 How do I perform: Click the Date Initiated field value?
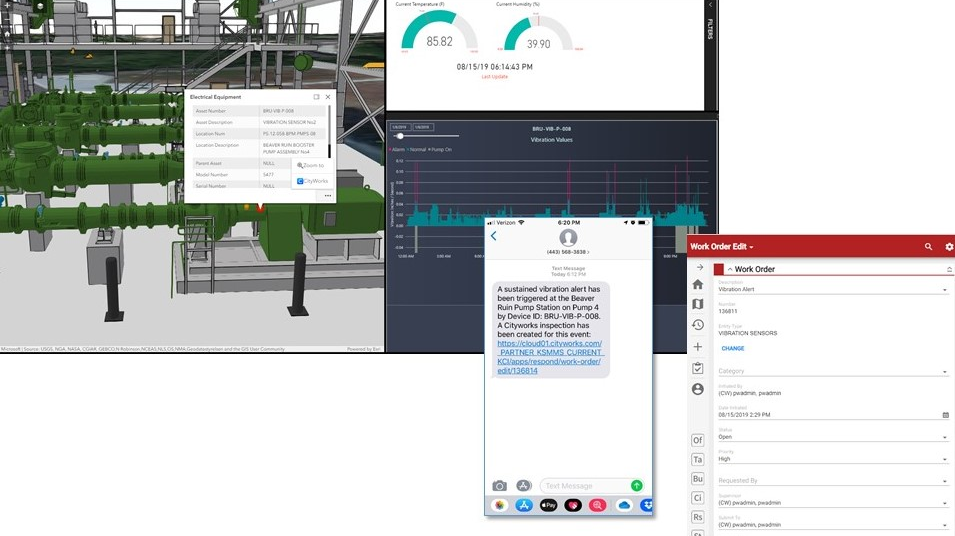pyautogui.click(x=744, y=415)
